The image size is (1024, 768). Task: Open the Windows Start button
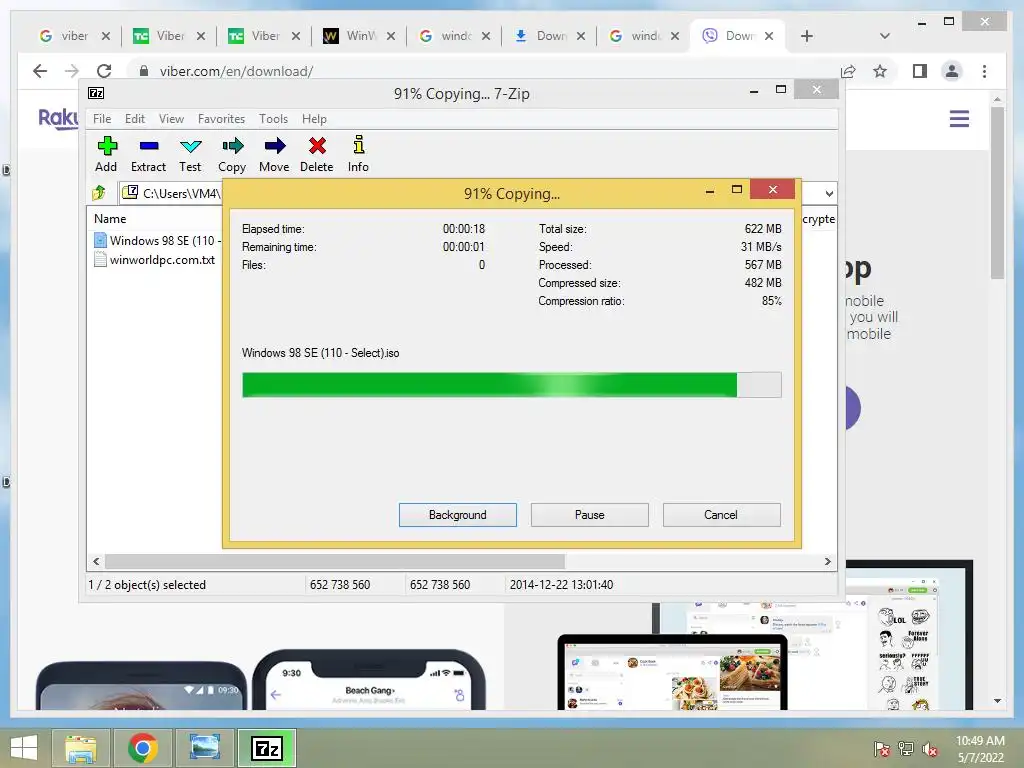tap(24, 748)
